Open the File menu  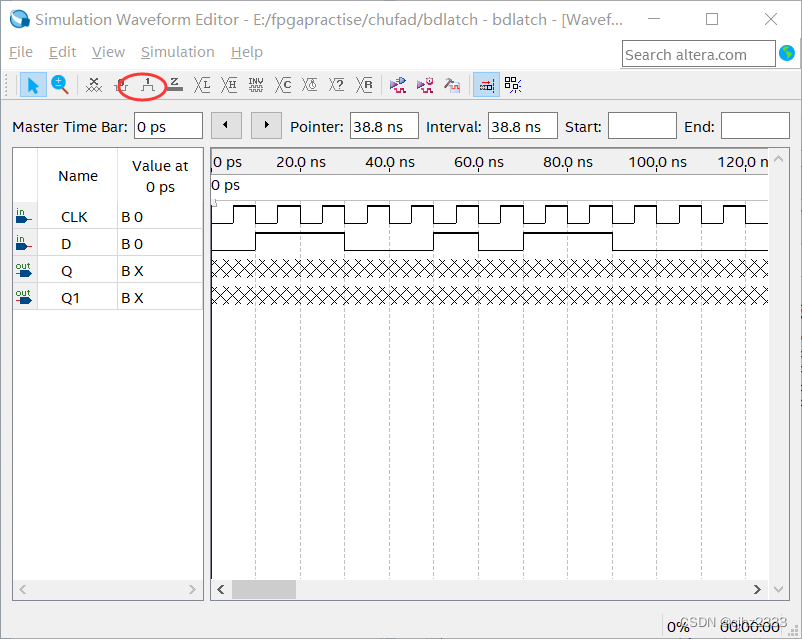click(x=21, y=52)
